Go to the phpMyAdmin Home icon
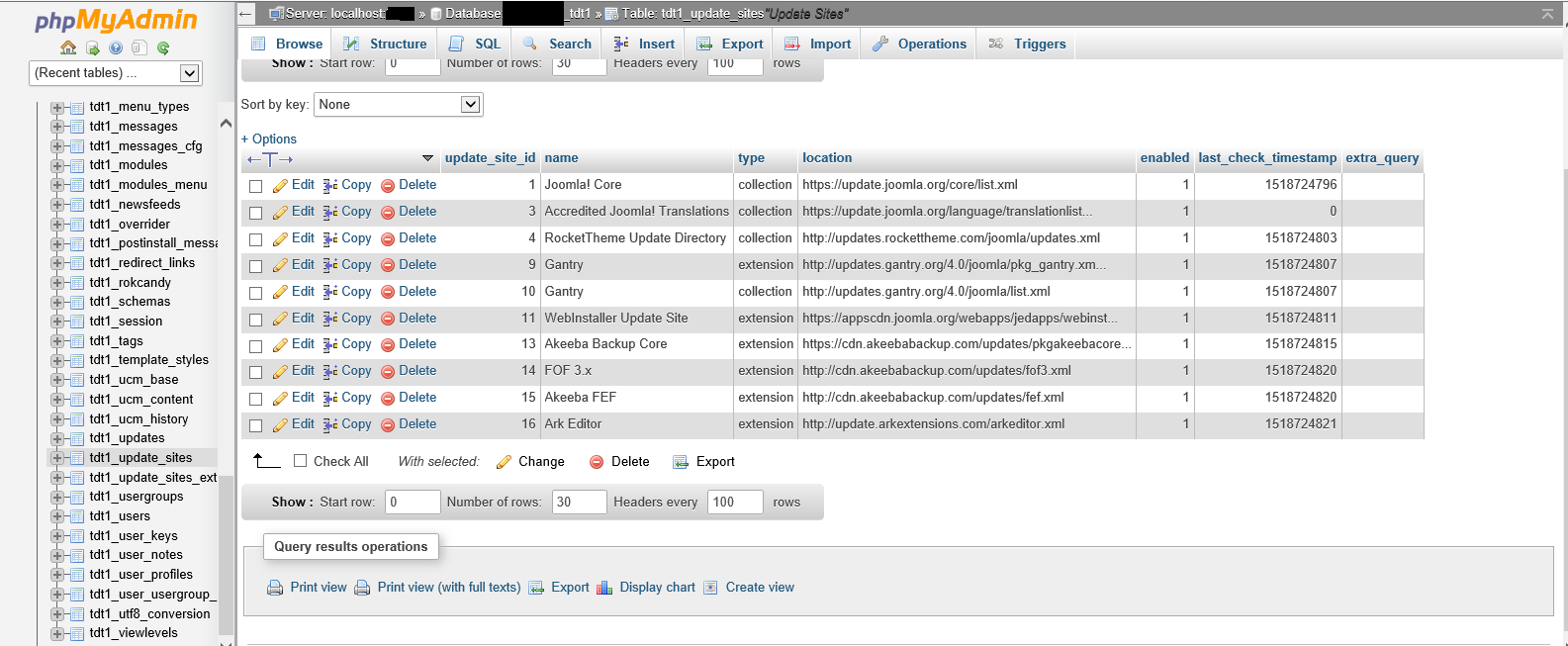The image size is (1568, 646). pos(68,47)
